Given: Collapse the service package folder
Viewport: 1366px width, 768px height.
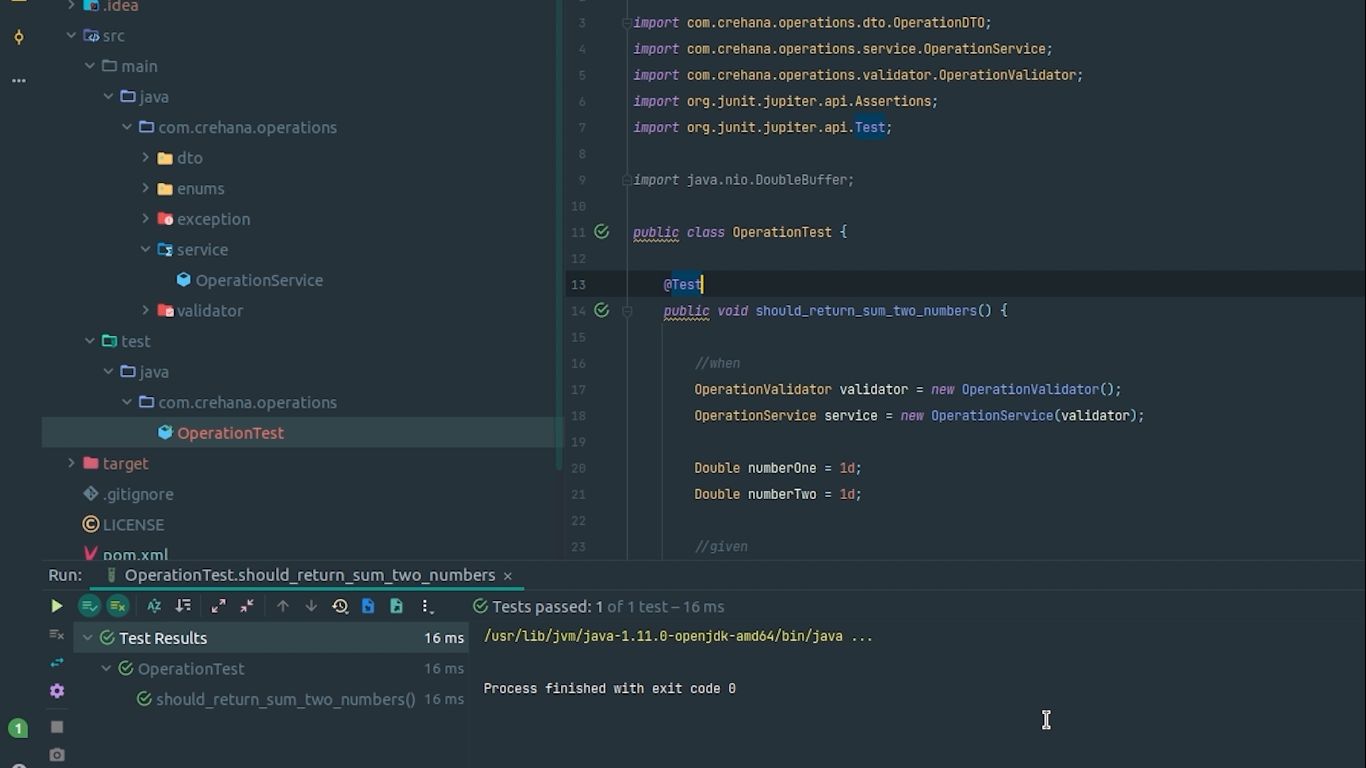Looking at the screenshot, I should click(146, 250).
